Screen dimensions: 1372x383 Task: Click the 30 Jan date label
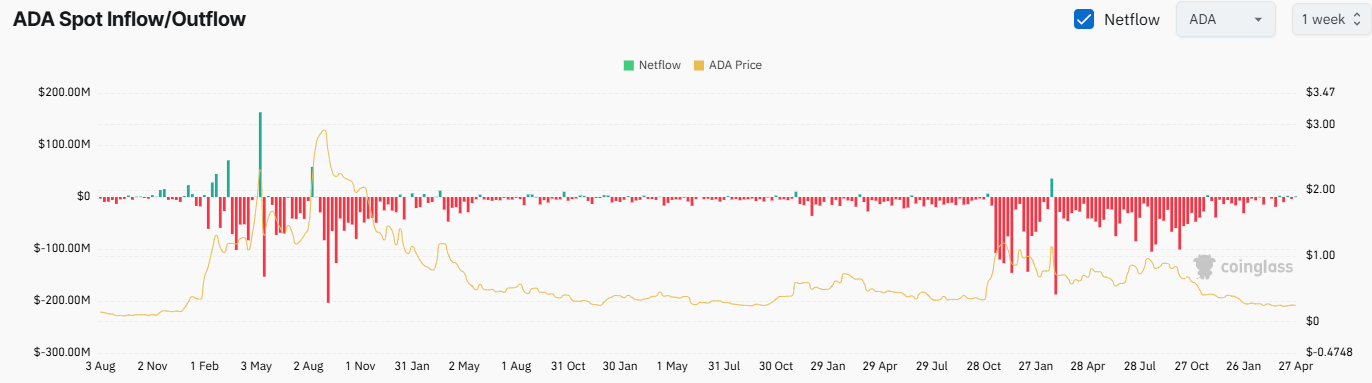point(620,367)
